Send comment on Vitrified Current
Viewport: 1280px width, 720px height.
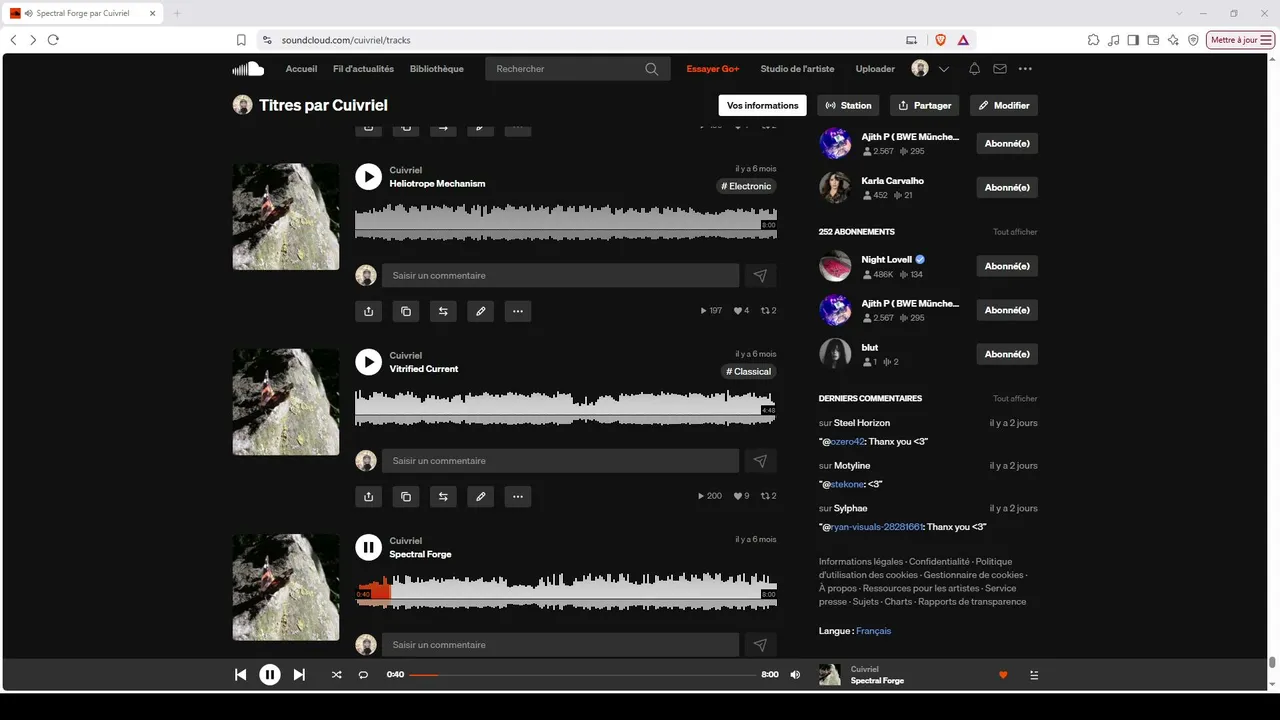tap(760, 461)
